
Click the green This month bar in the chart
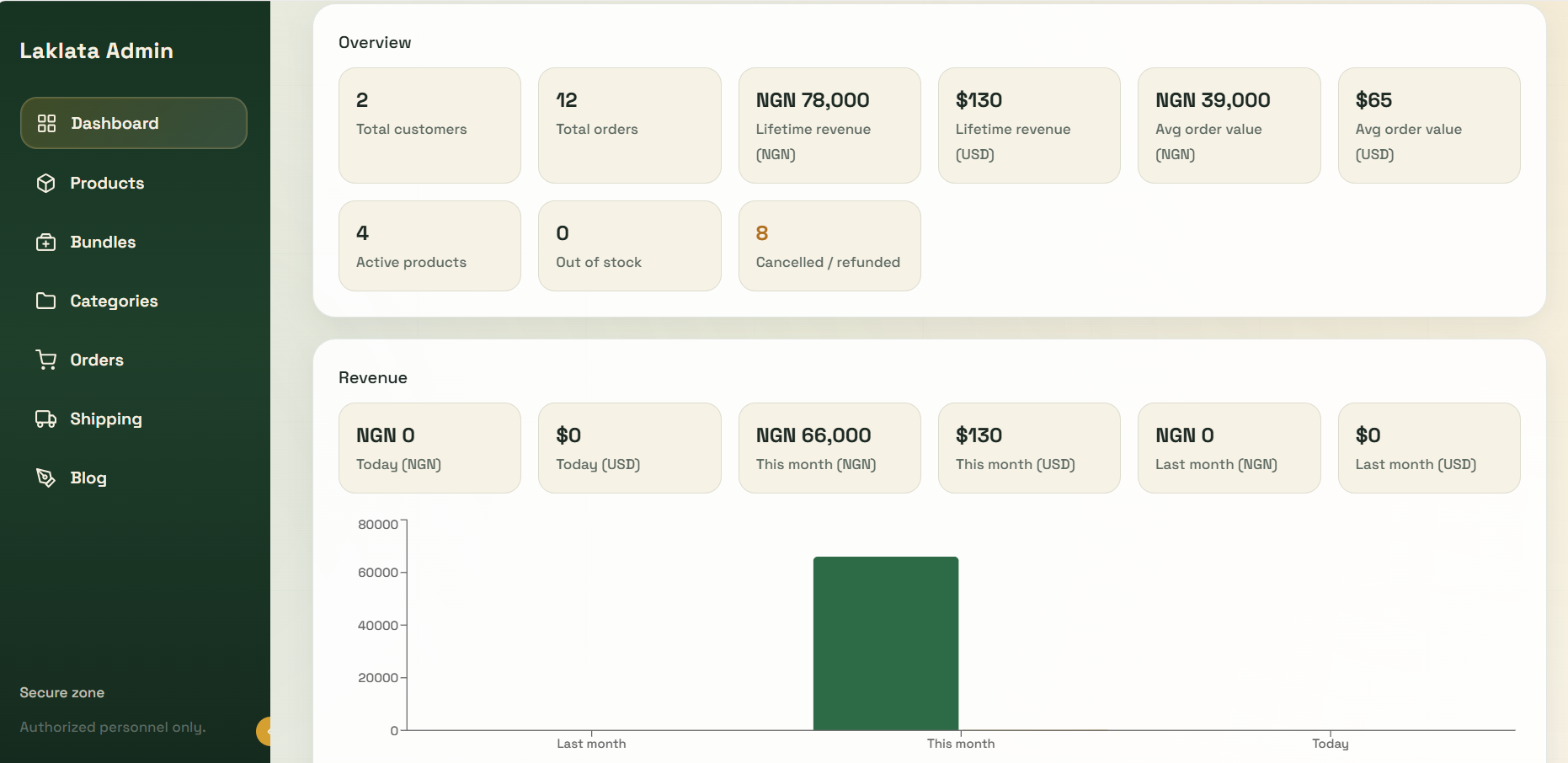pyautogui.click(x=885, y=643)
